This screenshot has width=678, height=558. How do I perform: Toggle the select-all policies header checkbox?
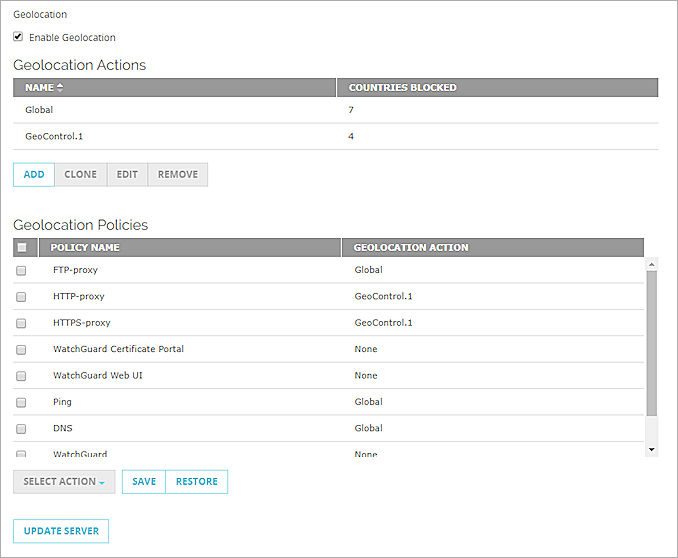[x=21, y=248]
